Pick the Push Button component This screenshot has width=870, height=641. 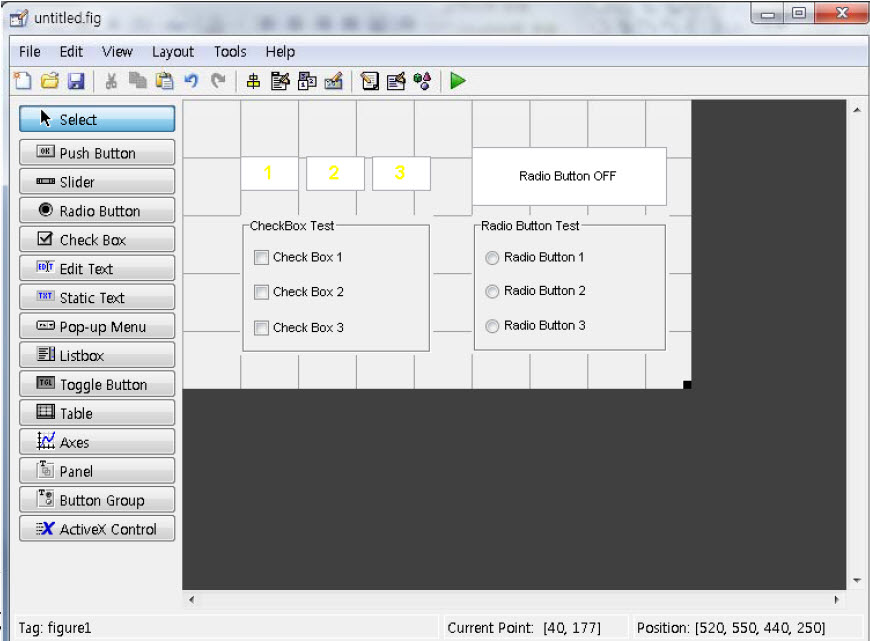[x=97, y=153]
